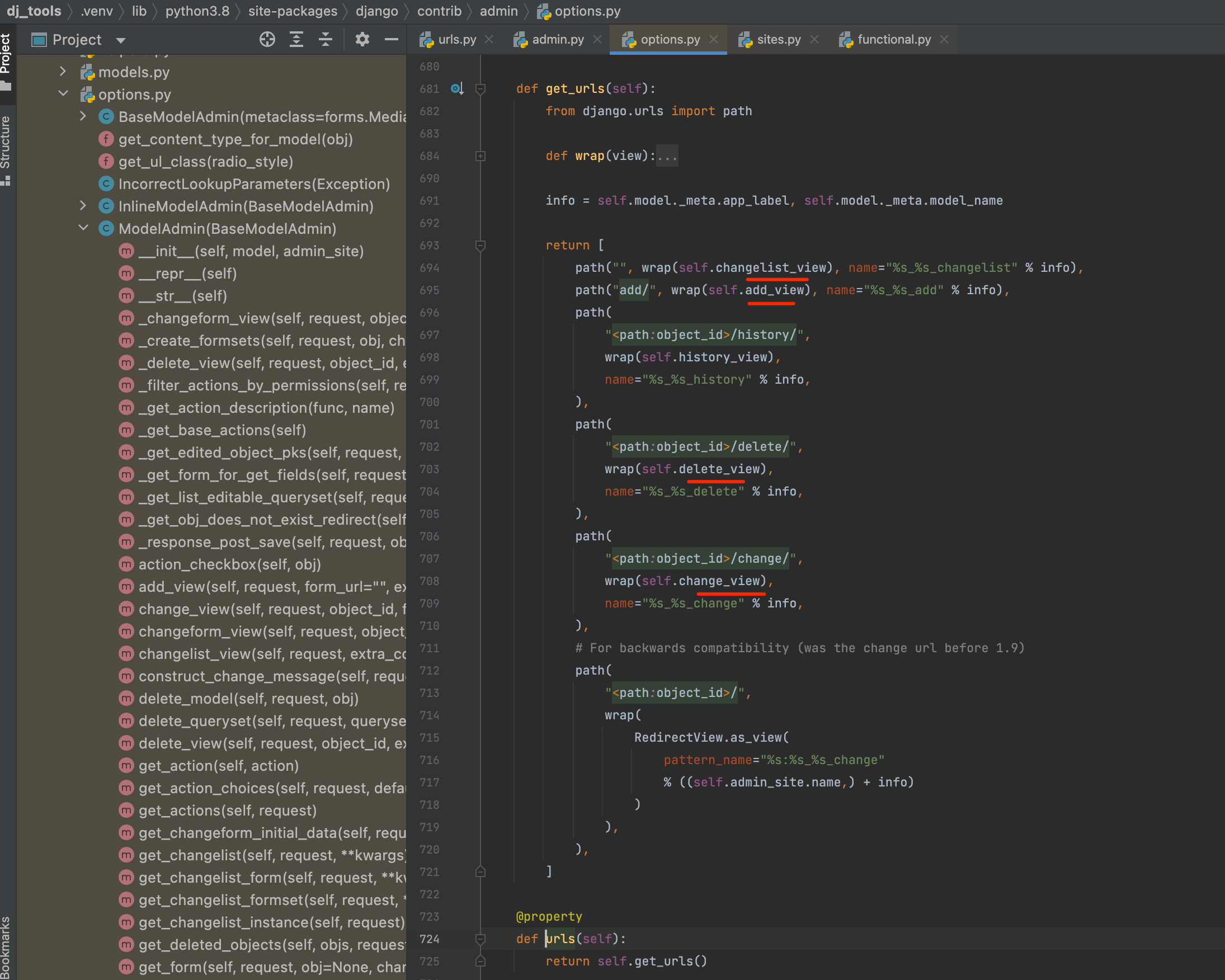Click the models.py file icon
Screen dimensions: 1225x980
pos(87,72)
